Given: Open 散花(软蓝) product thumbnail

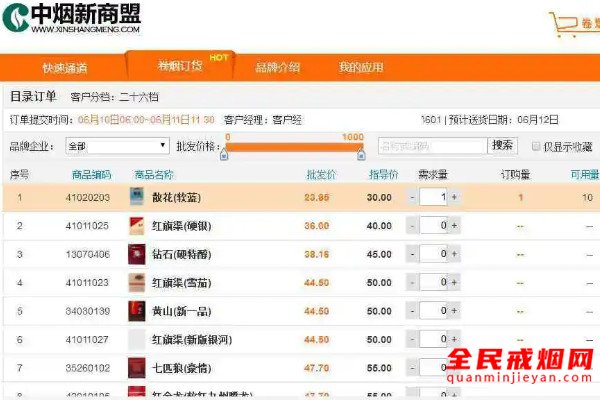Looking at the screenshot, I should click(137, 197).
